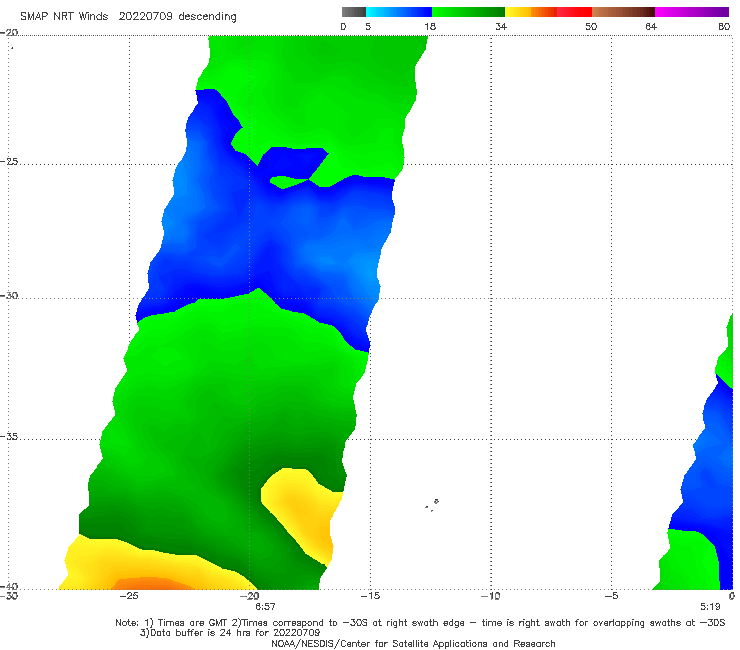
Task: Click the longitude label '-5' on the bottom axis
Action: pyautogui.click(x=611, y=596)
